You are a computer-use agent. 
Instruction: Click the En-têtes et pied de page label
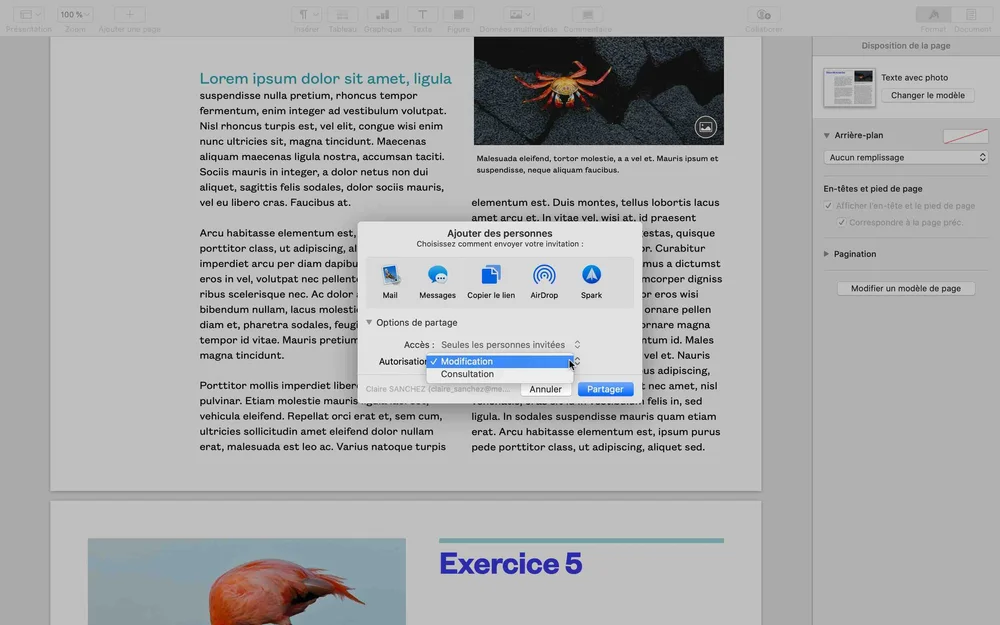click(872, 189)
